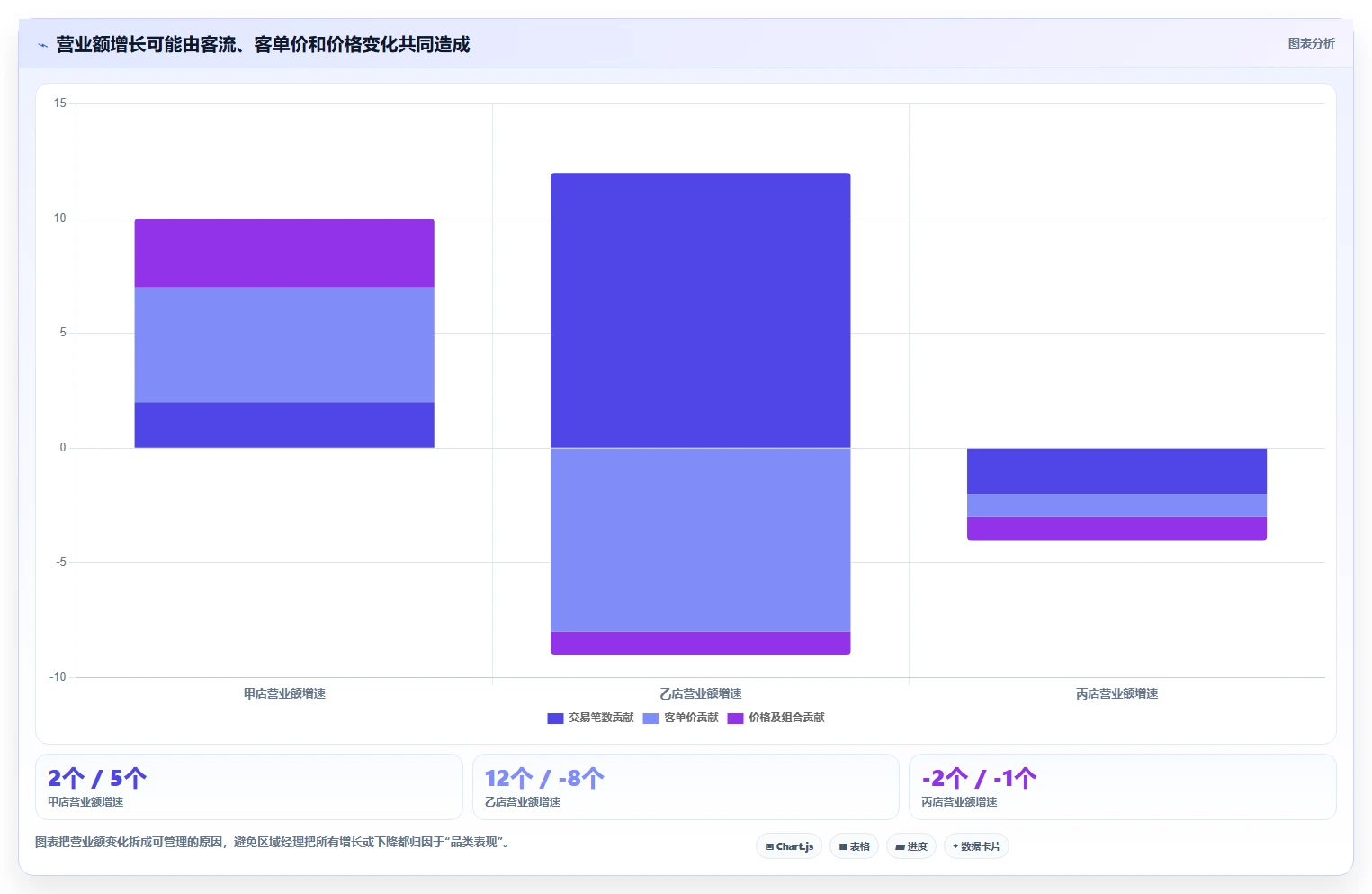Open the 12个 / -8个 data card
The image size is (1372, 894).
(x=686, y=787)
